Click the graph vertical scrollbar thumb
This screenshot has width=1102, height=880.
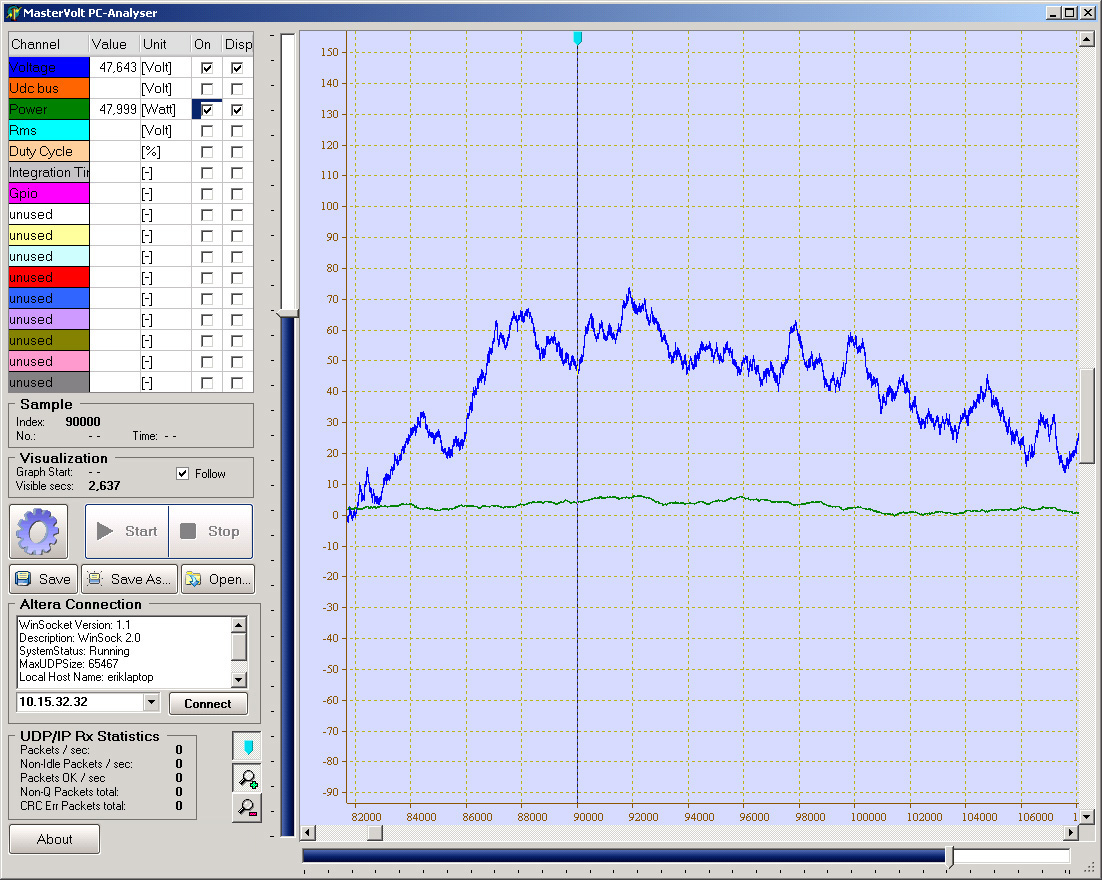[x=1087, y=416]
